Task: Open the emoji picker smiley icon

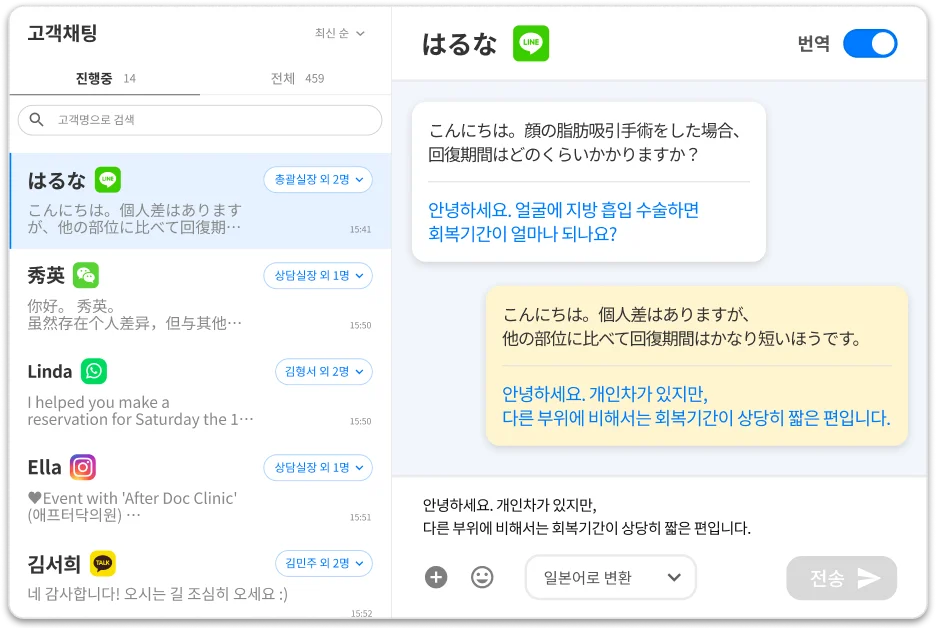Action: [482, 577]
